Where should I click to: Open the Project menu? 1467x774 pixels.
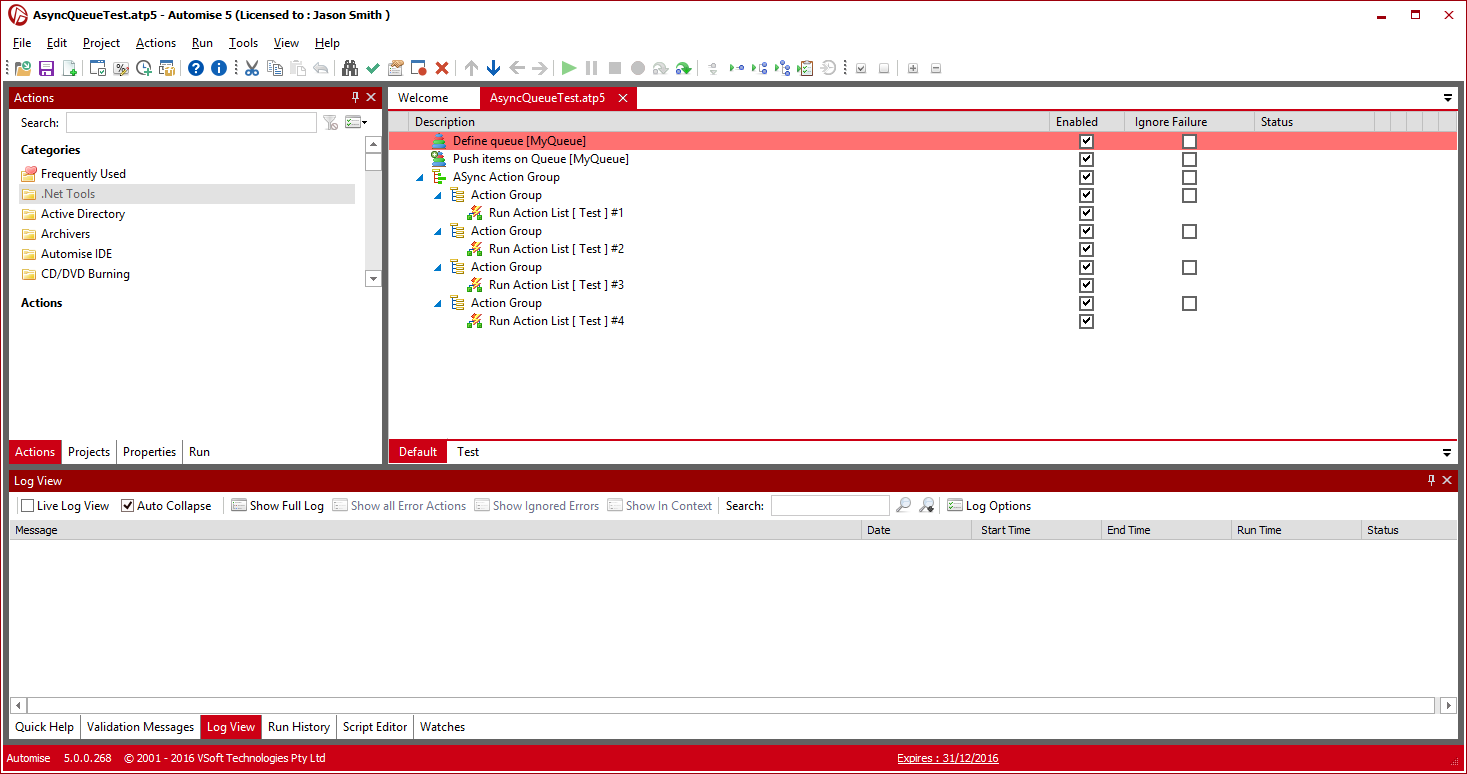(101, 43)
